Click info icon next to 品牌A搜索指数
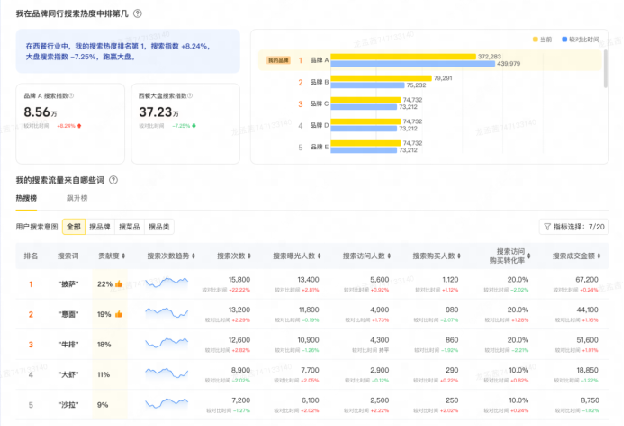The width and height of the screenshot is (624, 426). coord(72,96)
